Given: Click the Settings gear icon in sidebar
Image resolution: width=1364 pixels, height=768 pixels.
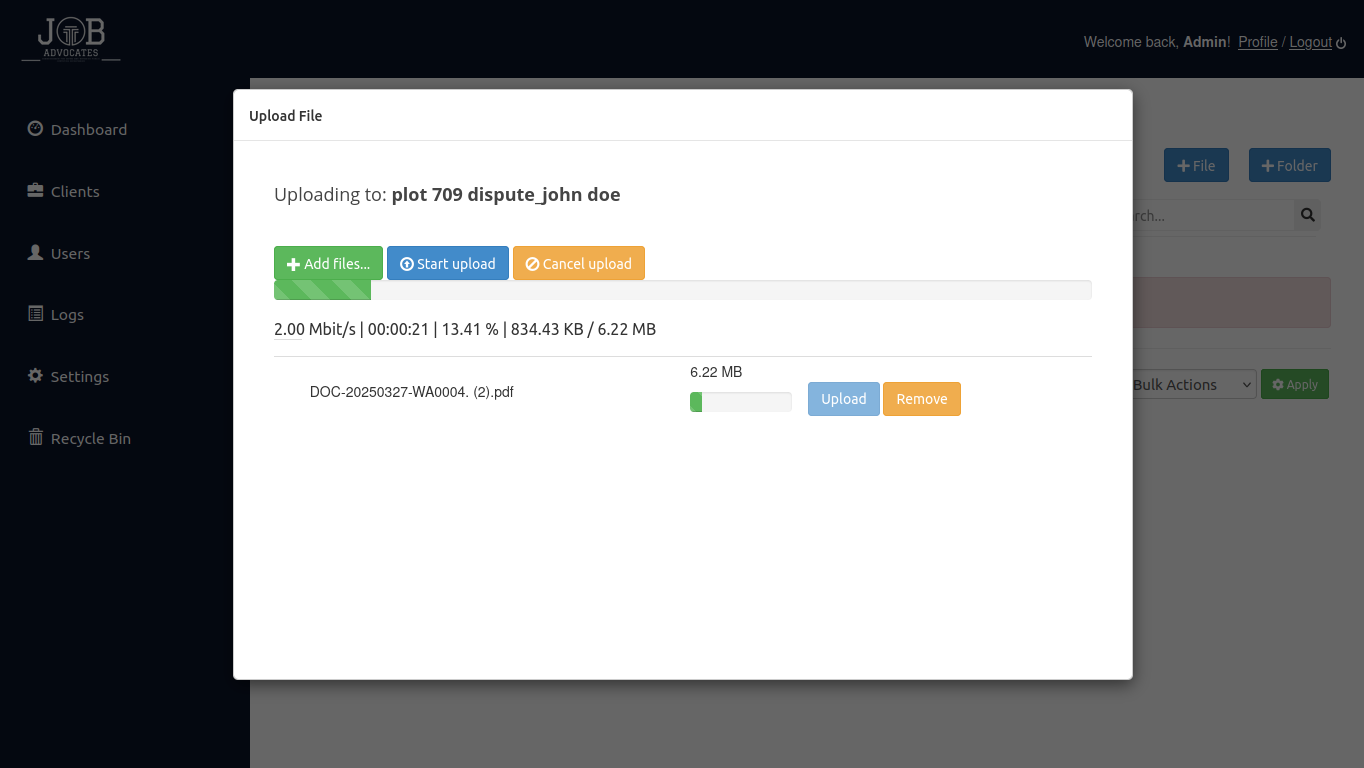Looking at the screenshot, I should coord(35,376).
